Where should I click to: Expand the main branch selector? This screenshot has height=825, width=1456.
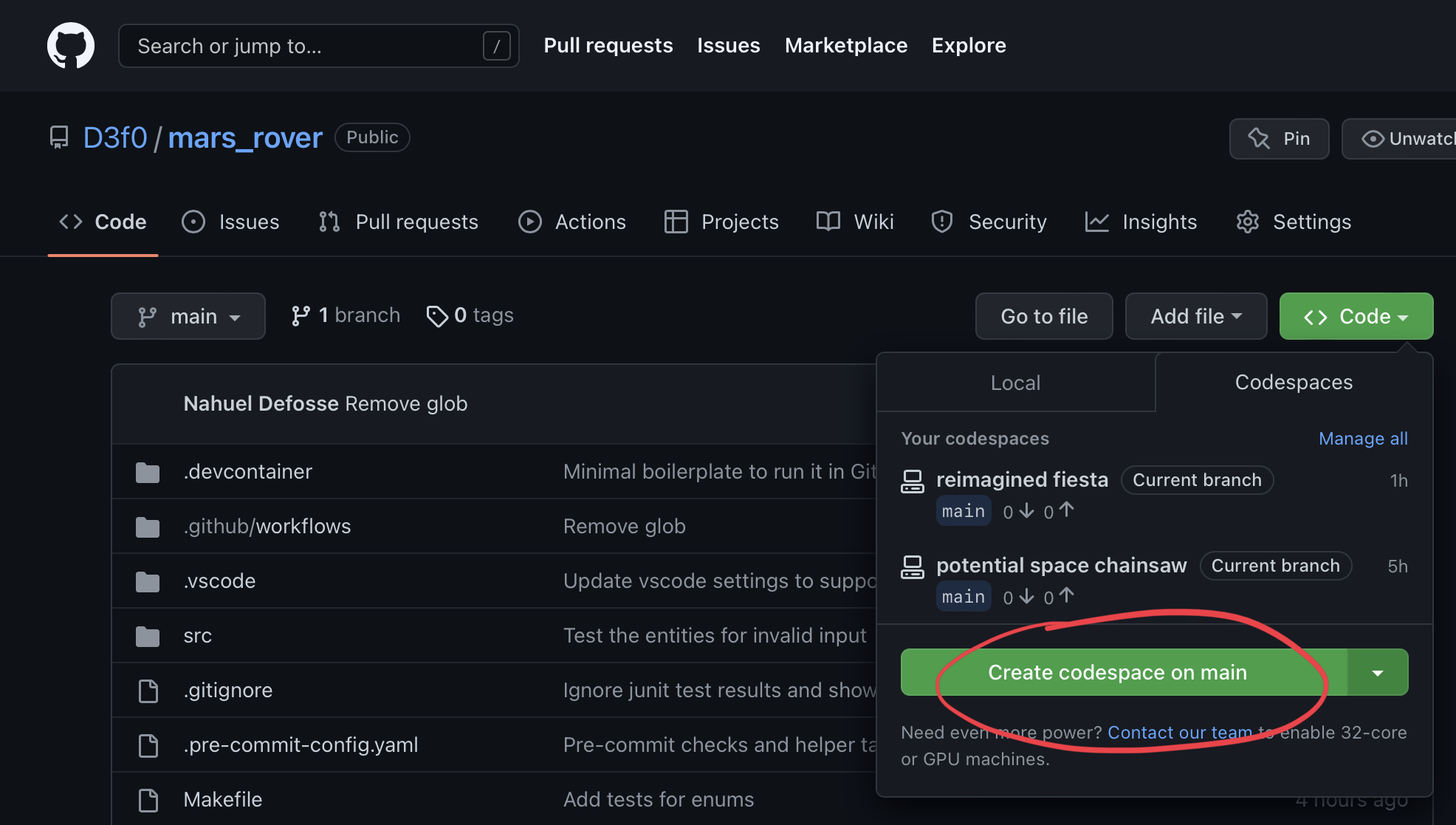coord(188,316)
